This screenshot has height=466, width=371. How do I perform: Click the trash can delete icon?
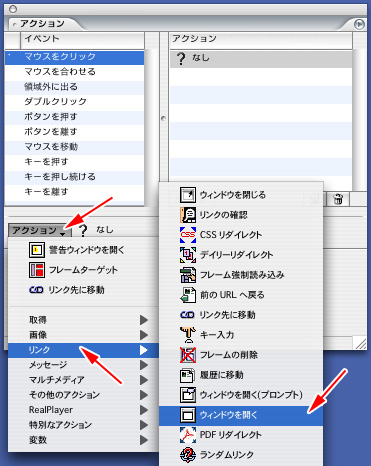coord(337,199)
